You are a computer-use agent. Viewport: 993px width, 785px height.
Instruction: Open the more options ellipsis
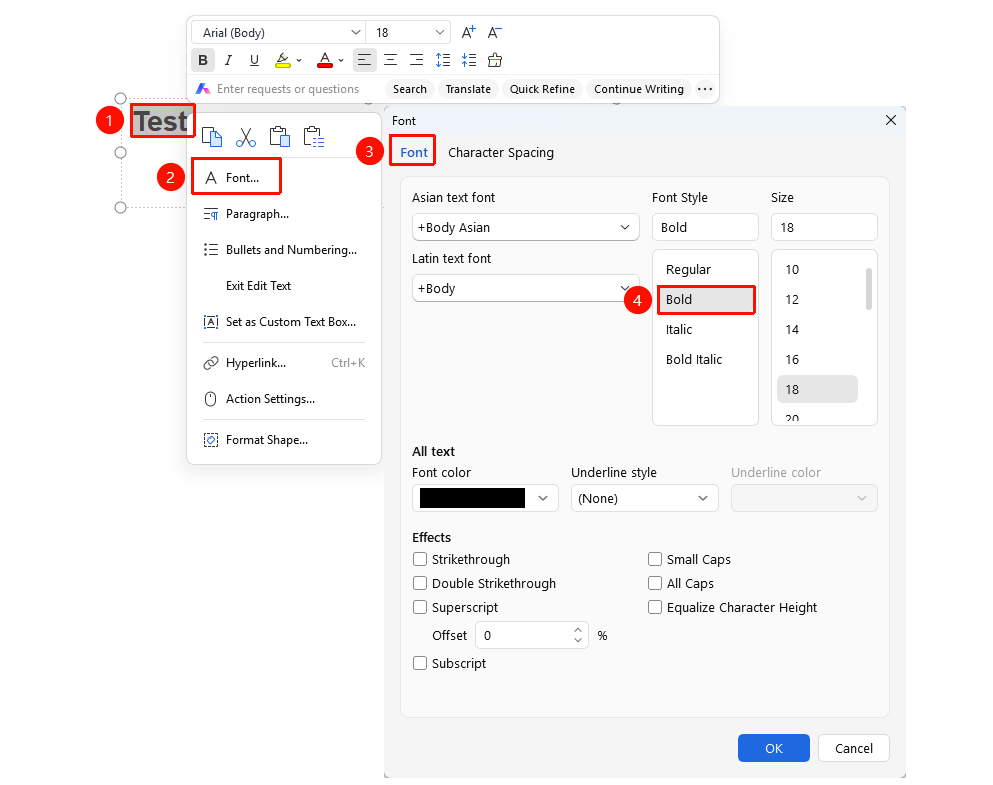click(705, 89)
